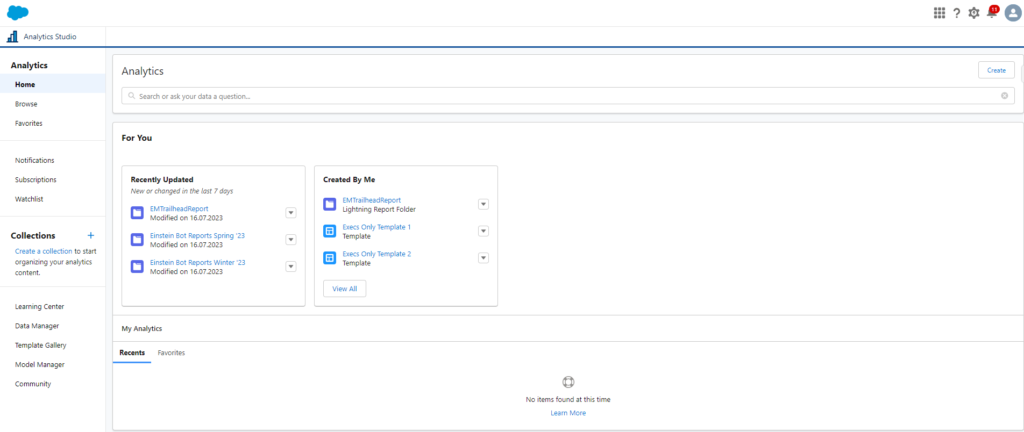Open dropdown for Execs Only Template 2

483,258
